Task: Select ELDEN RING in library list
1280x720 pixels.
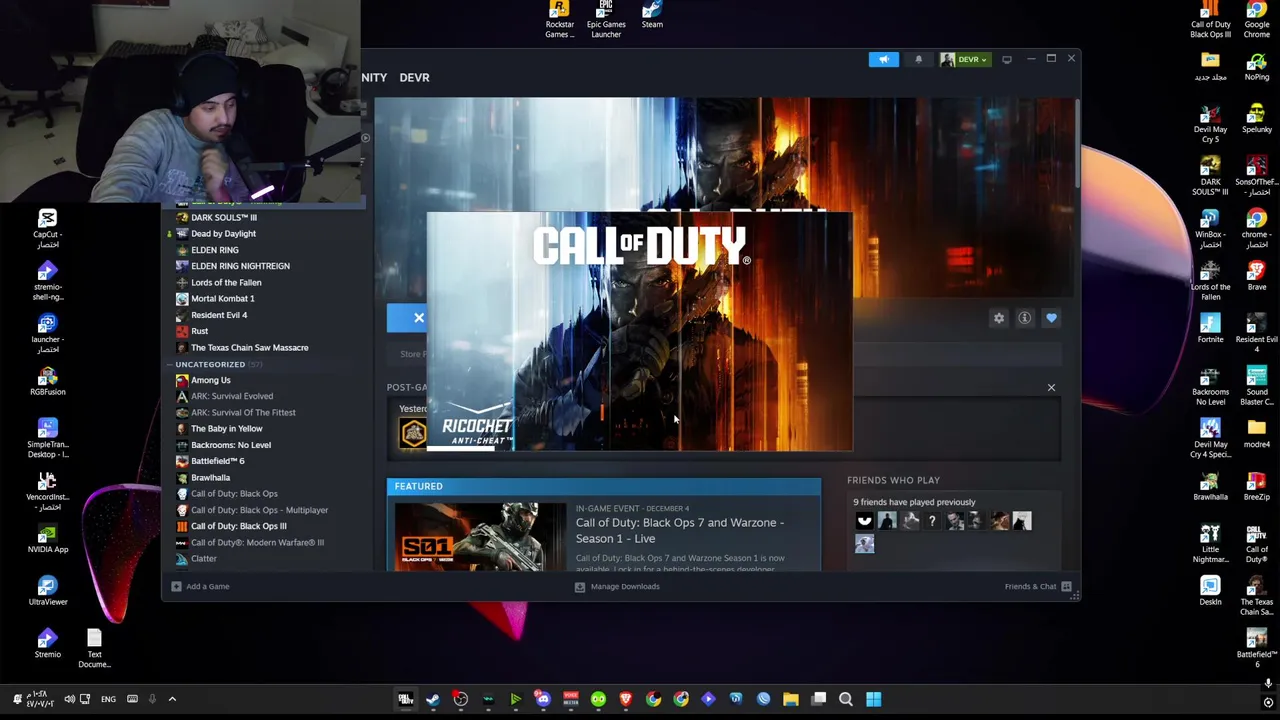Action: point(214,250)
